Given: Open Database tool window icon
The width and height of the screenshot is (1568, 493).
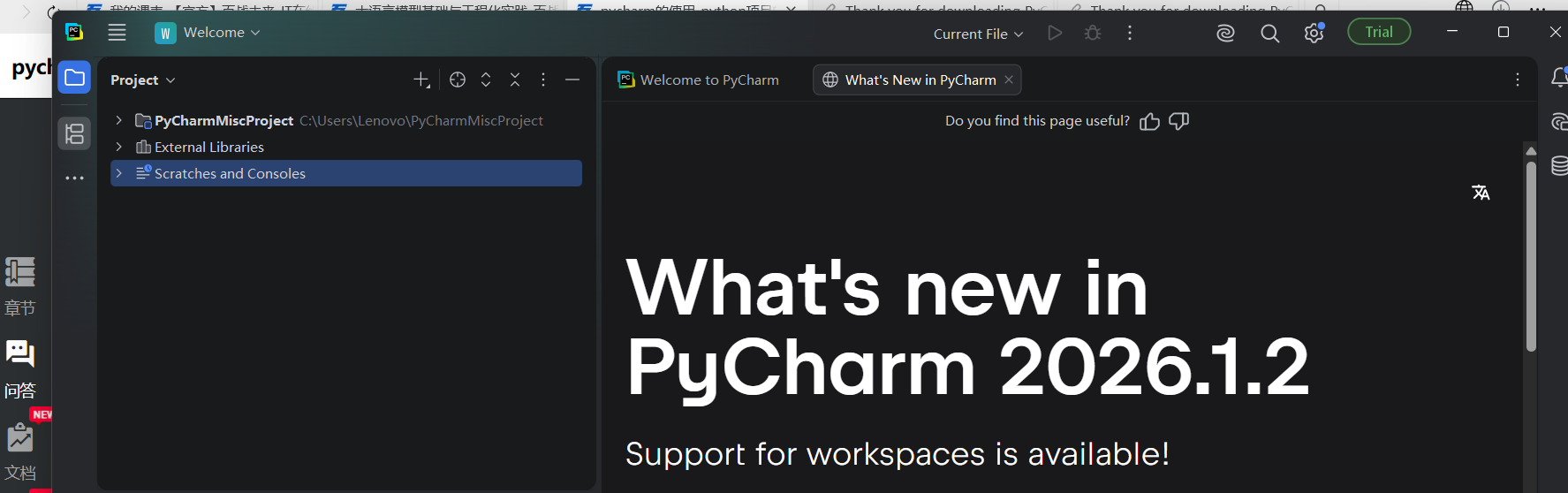Looking at the screenshot, I should [1560, 165].
